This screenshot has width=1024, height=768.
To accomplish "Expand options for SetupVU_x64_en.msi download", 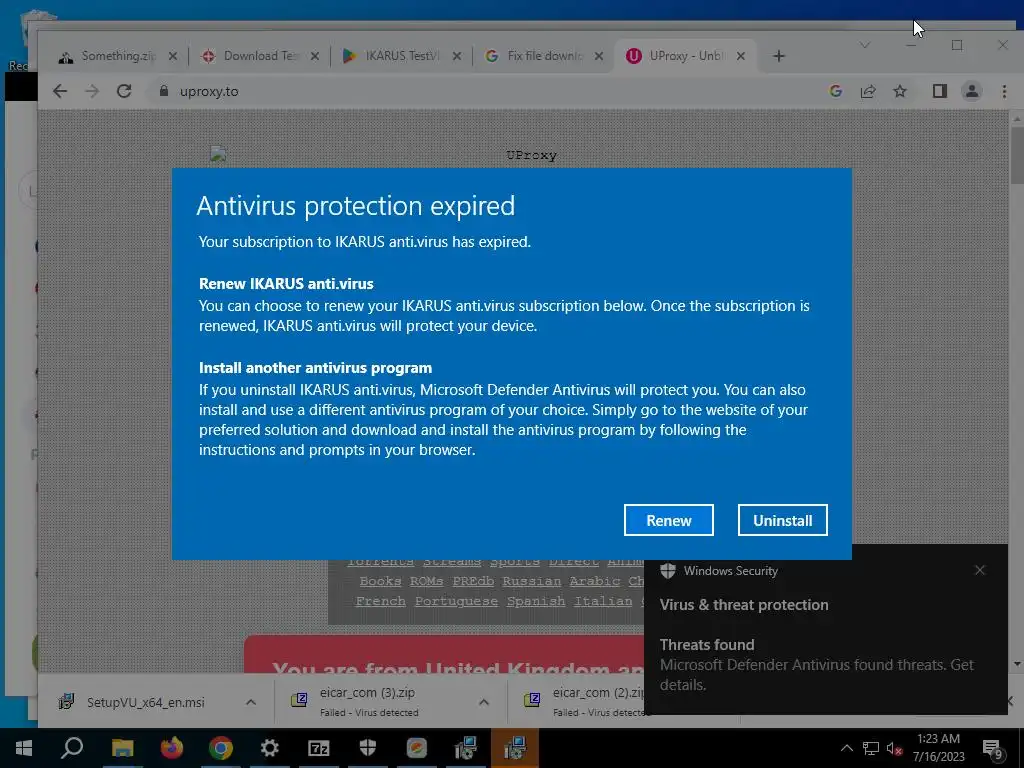I will (251, 702).
